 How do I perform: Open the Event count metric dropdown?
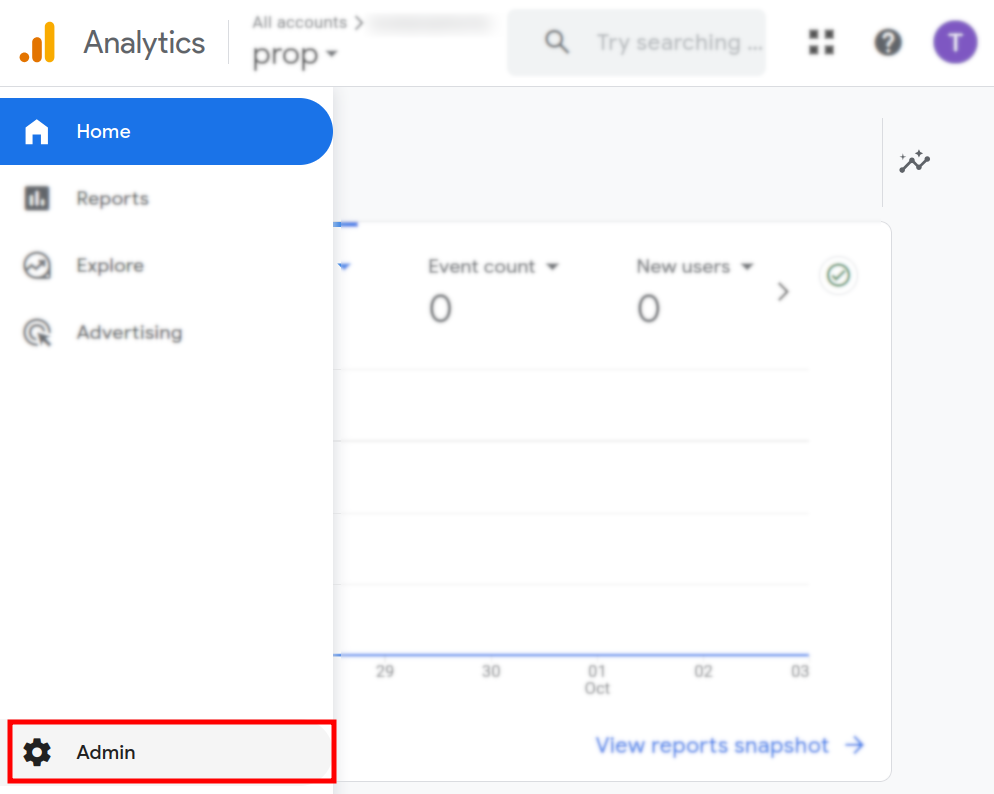pos(494,267)
